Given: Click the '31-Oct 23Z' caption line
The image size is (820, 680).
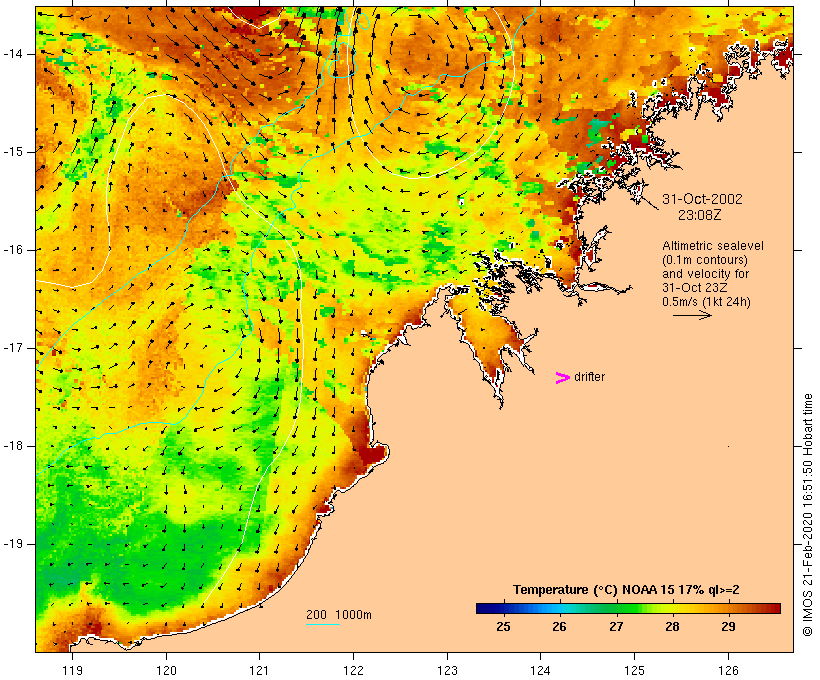Looking at the screenshot, I should (694, 288).
